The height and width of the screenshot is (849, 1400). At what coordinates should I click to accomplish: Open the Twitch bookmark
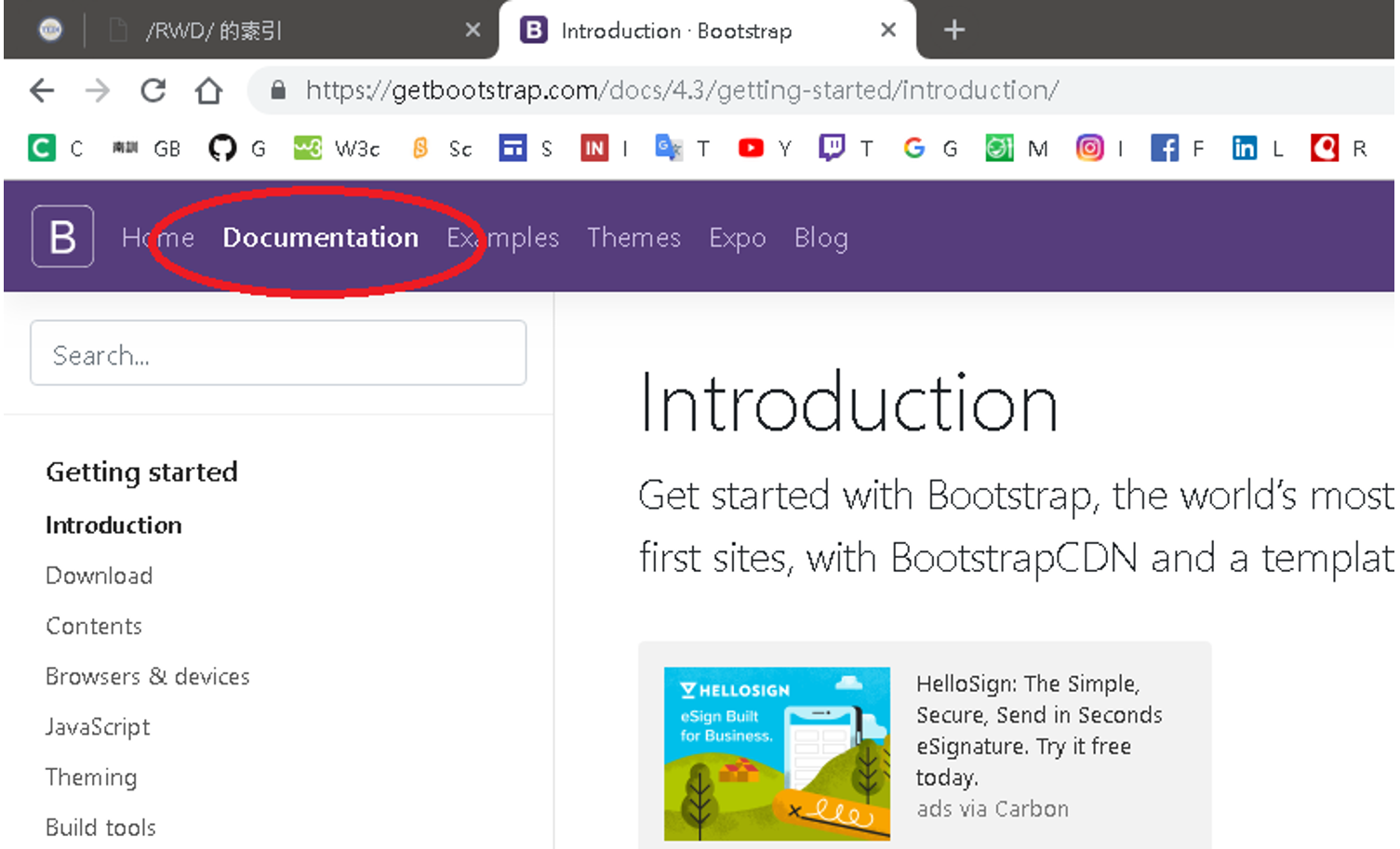point(846,148)
